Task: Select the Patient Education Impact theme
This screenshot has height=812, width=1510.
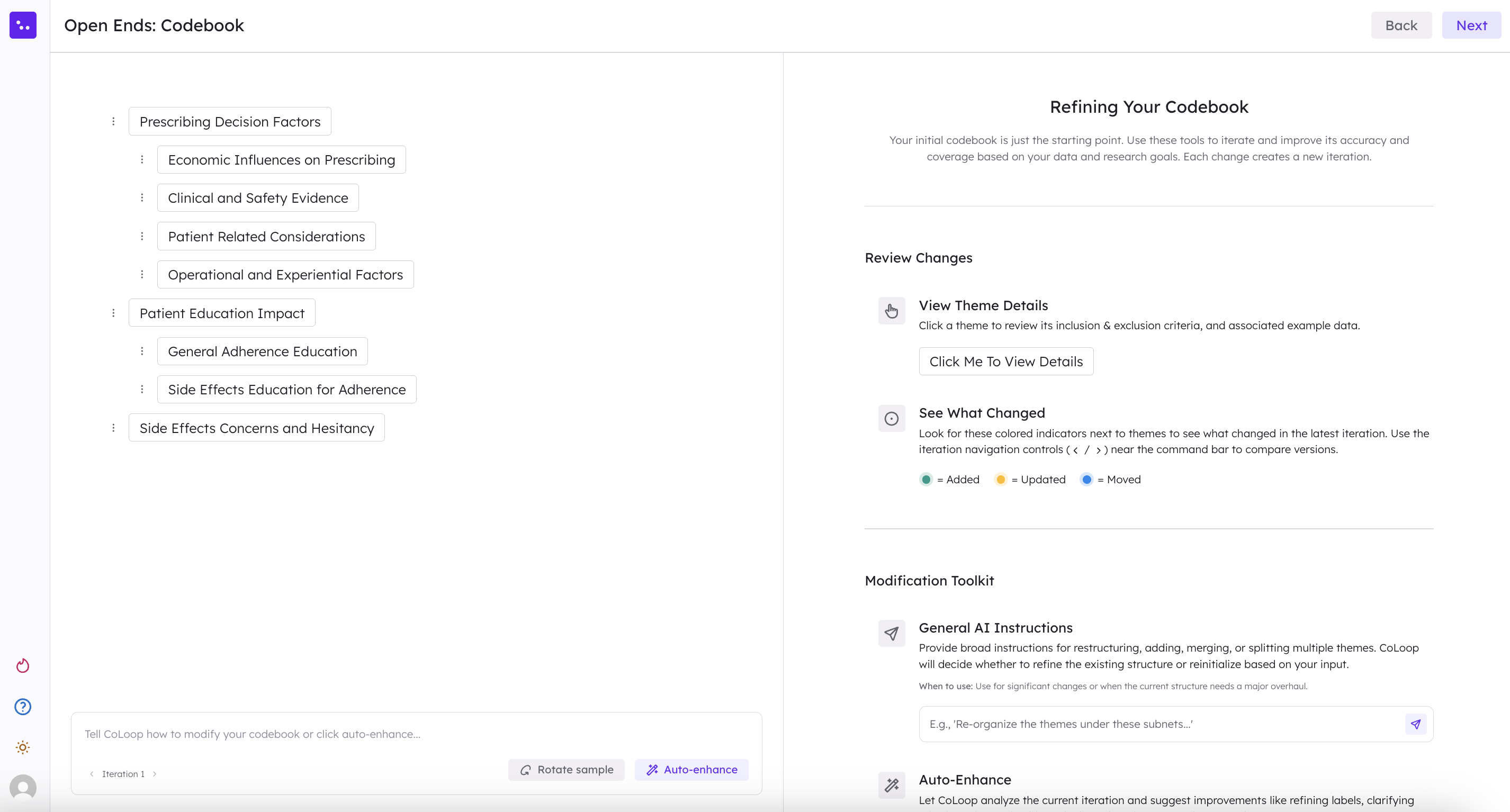Action: point(221,313)
